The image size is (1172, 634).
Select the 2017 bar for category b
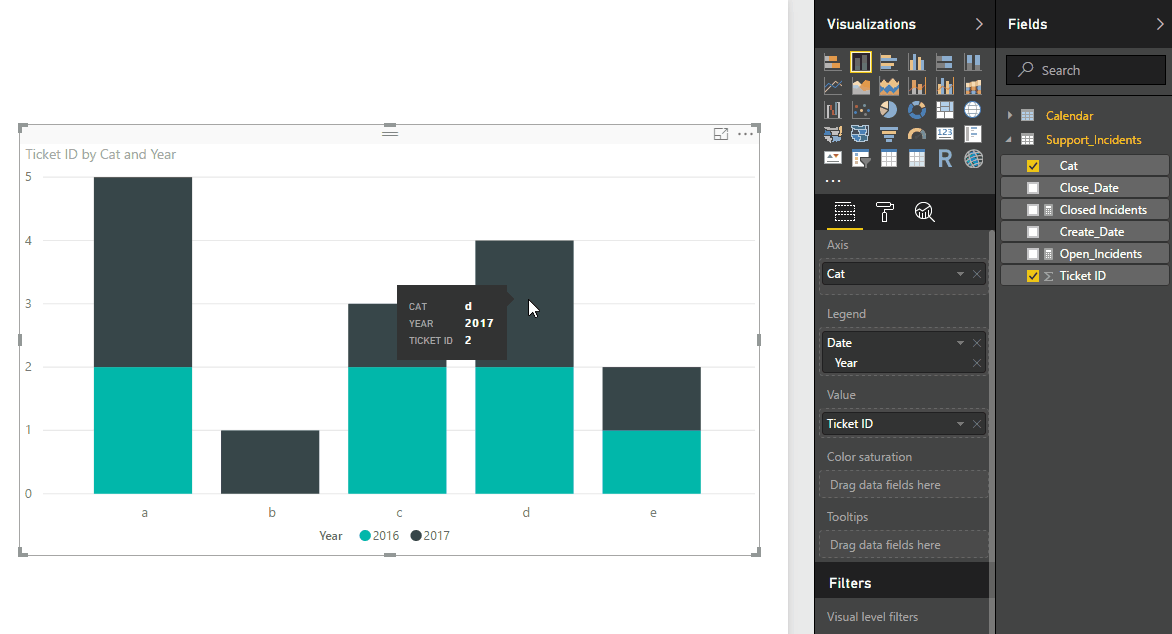click(x=270, y=462)
